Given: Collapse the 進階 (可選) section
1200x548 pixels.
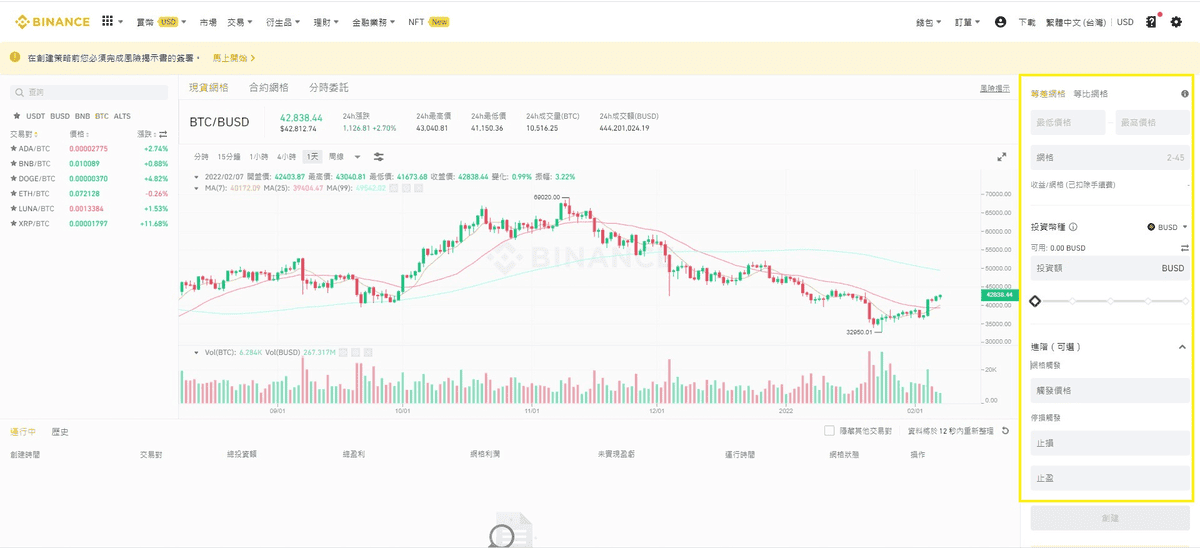Looking at the screenshot, I should [1183, 347].
